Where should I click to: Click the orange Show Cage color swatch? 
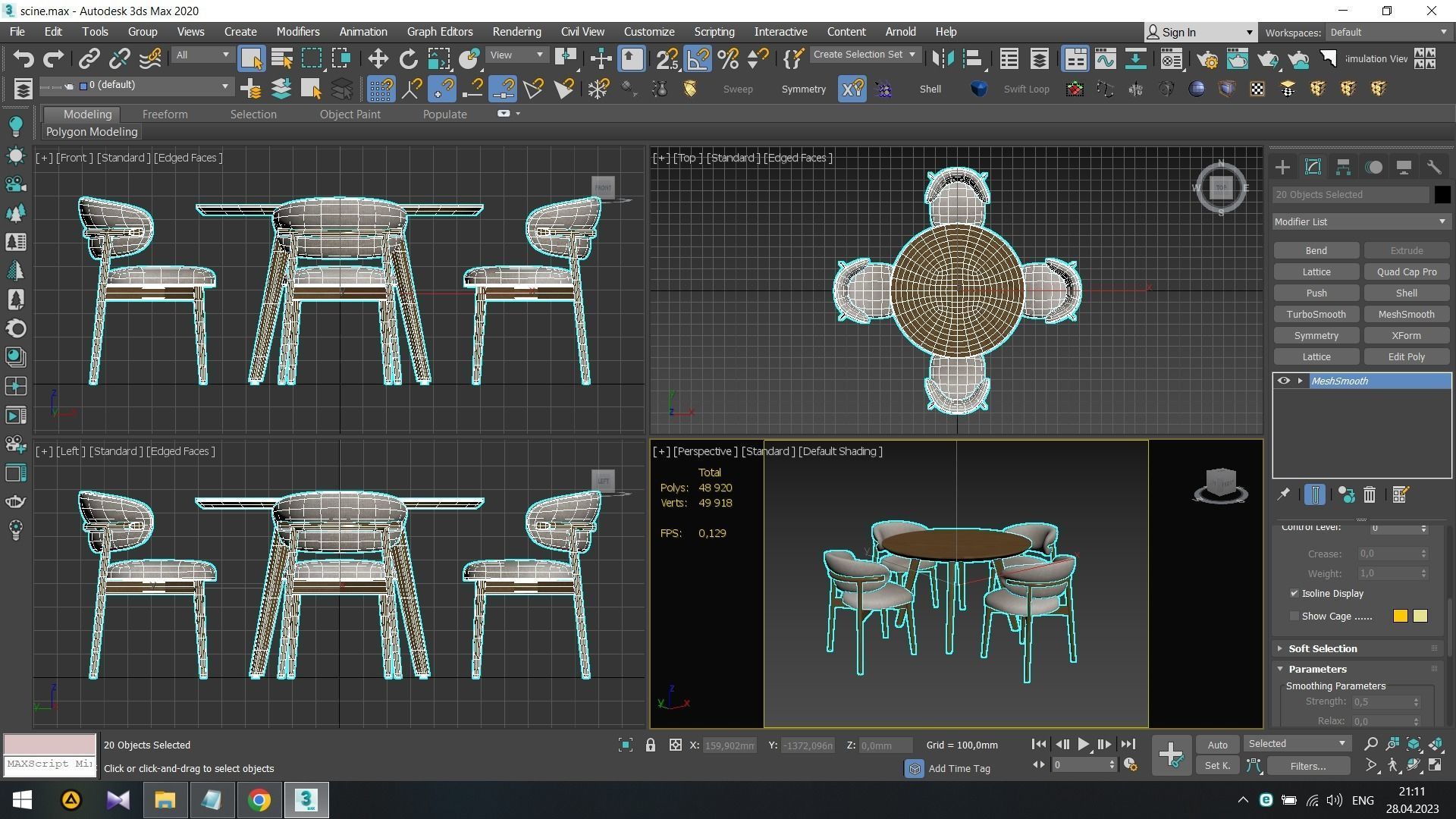[1400, 617]
